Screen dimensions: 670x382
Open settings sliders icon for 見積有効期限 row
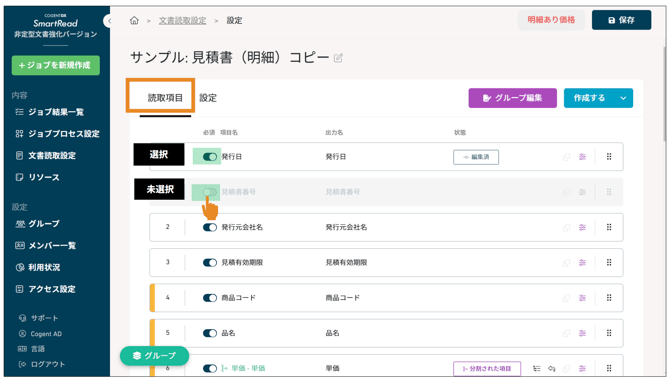point(582,262)
